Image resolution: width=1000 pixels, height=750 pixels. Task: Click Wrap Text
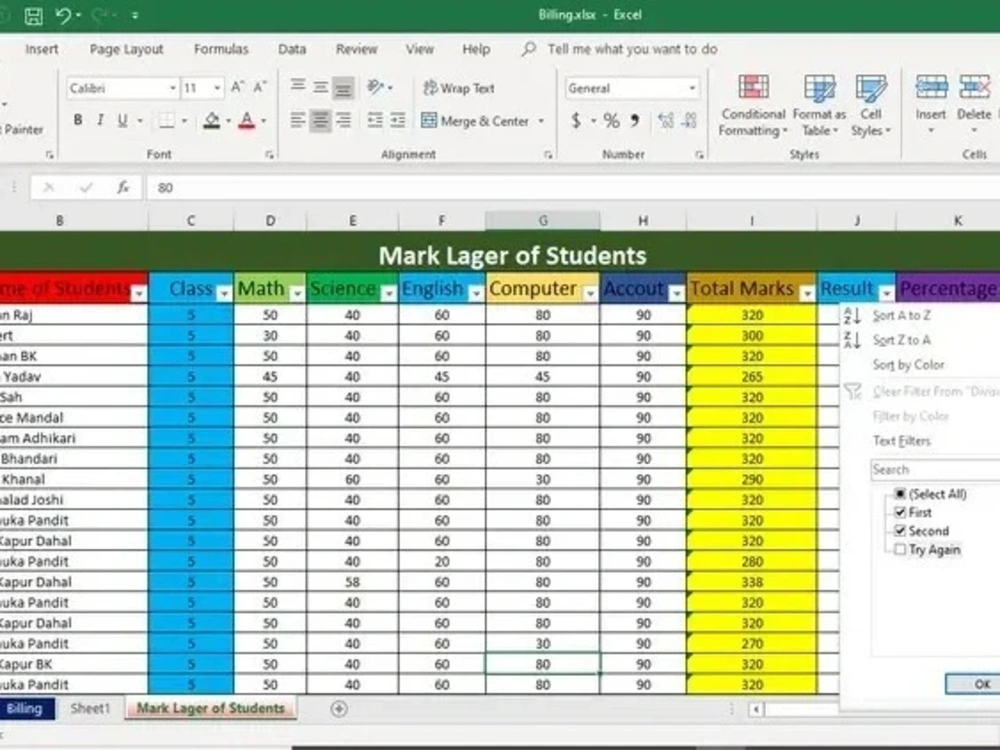click(x=459, y=88)
